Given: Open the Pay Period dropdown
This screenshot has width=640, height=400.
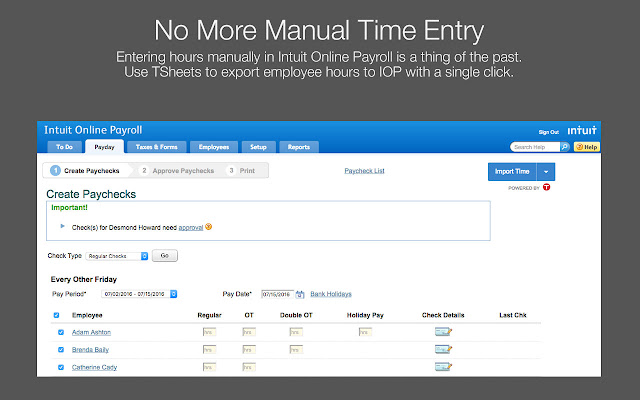Looking at the screenshot, I should 139,294.
